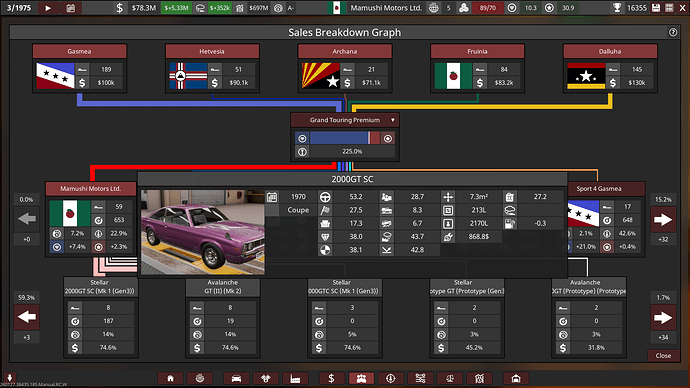Click the Hetvesia flag
Screen dimensions: 690x388
pos(188,76)
